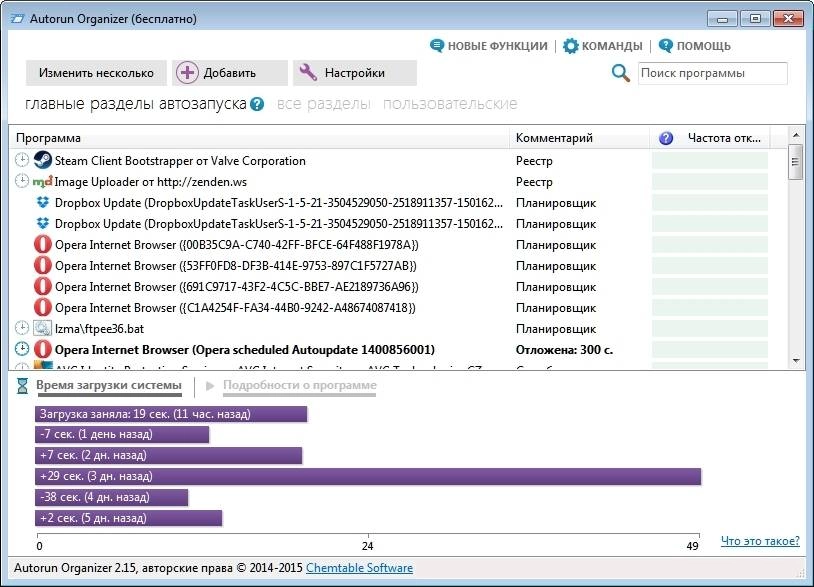Open the Команды menu
Screen dimensions: 814x587
click(612, 46)
